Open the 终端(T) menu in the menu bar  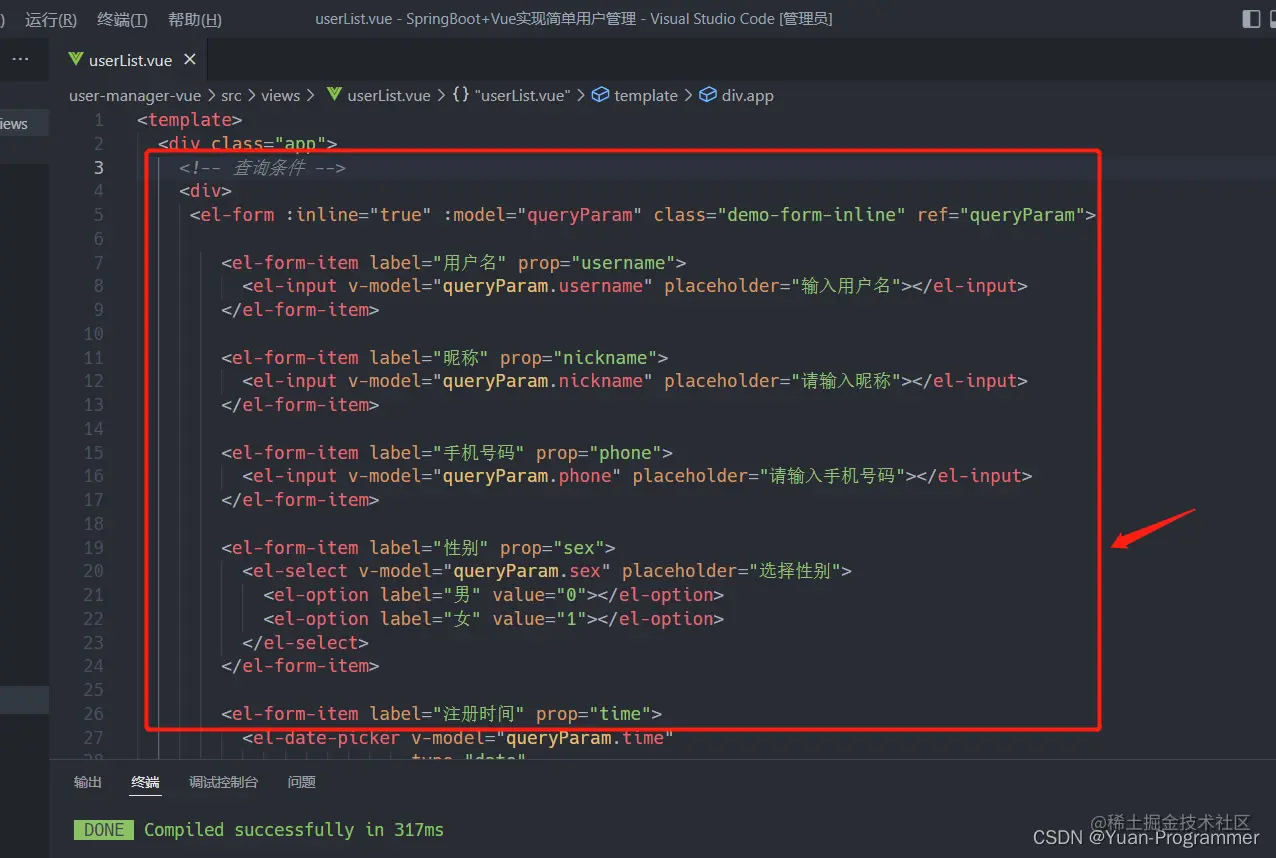[x=123, y=19]
